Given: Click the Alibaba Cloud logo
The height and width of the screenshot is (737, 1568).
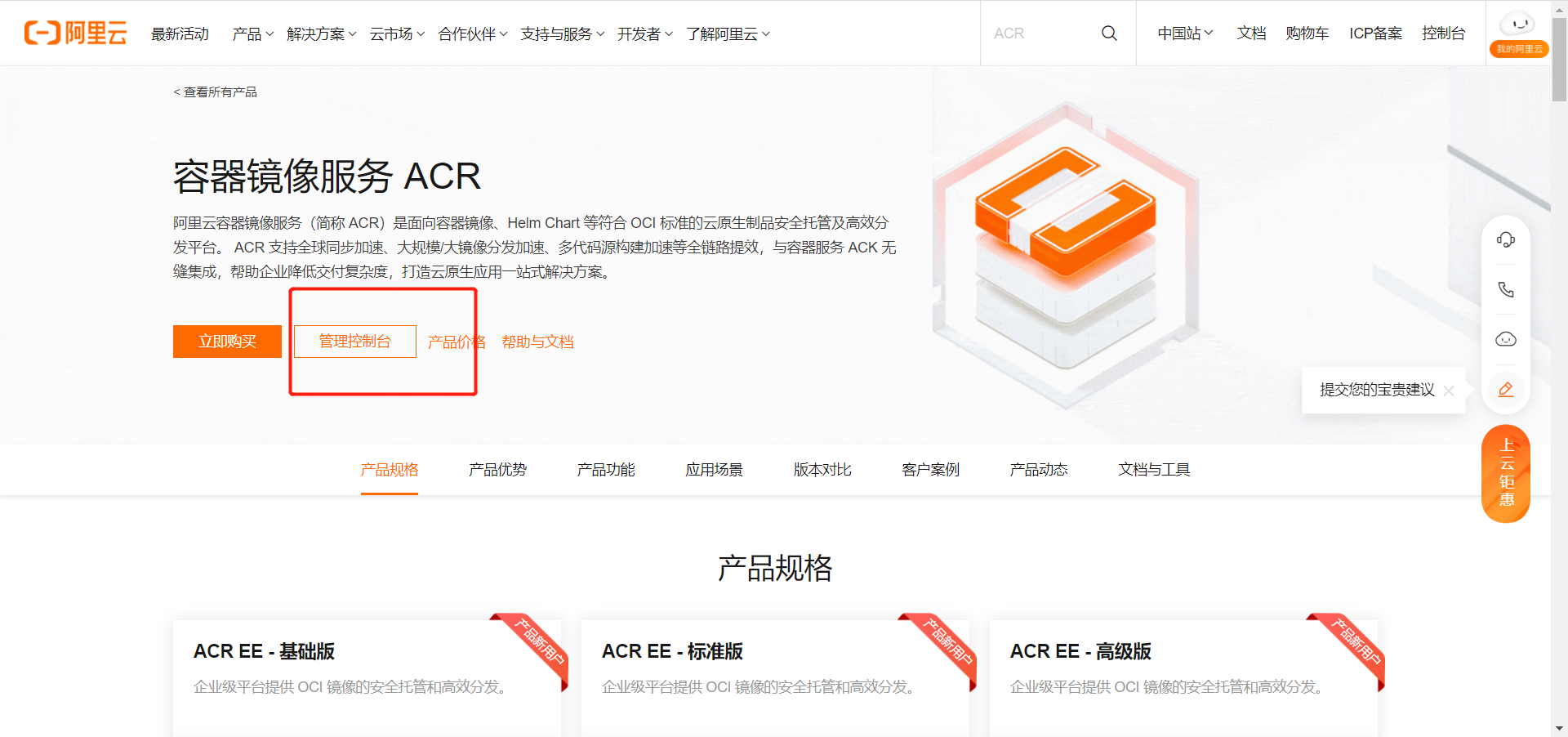Looking at the screenshot, I should [x=76, y=33].
